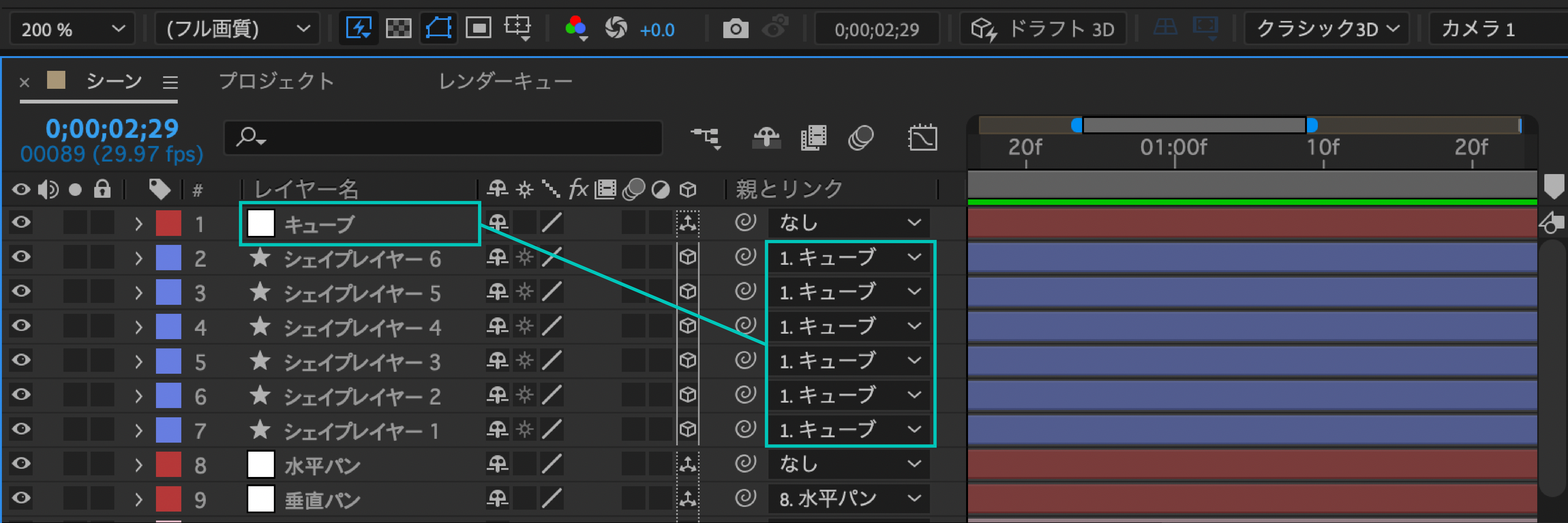Image resolution: width=1568 pixels, height=523 pixels.
Task: Click the Draft 3D cube icon
Action: [x=983, y=29]
